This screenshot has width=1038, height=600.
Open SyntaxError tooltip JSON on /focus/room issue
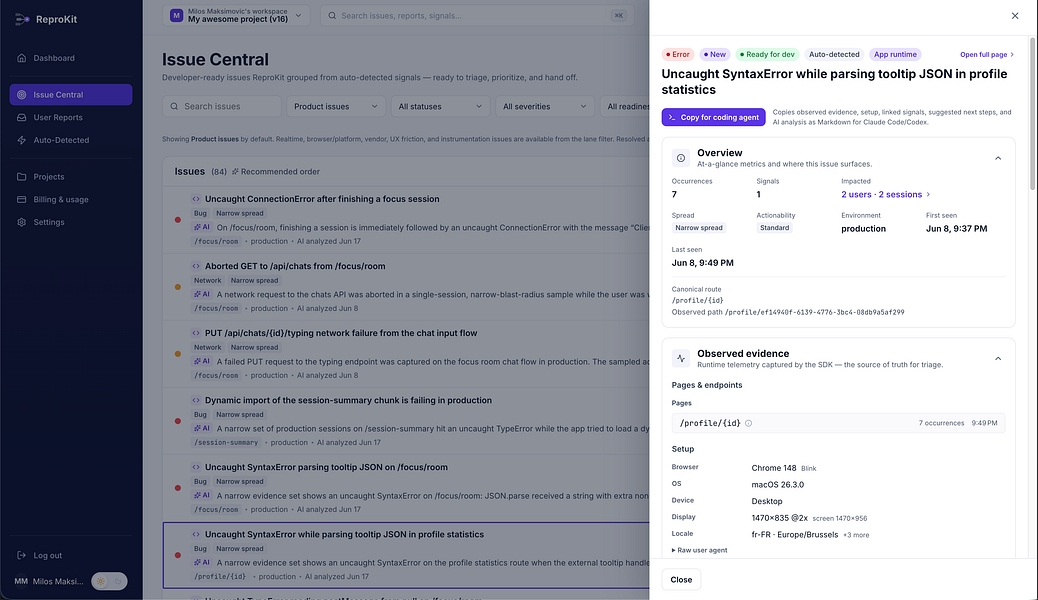point(326,468)
